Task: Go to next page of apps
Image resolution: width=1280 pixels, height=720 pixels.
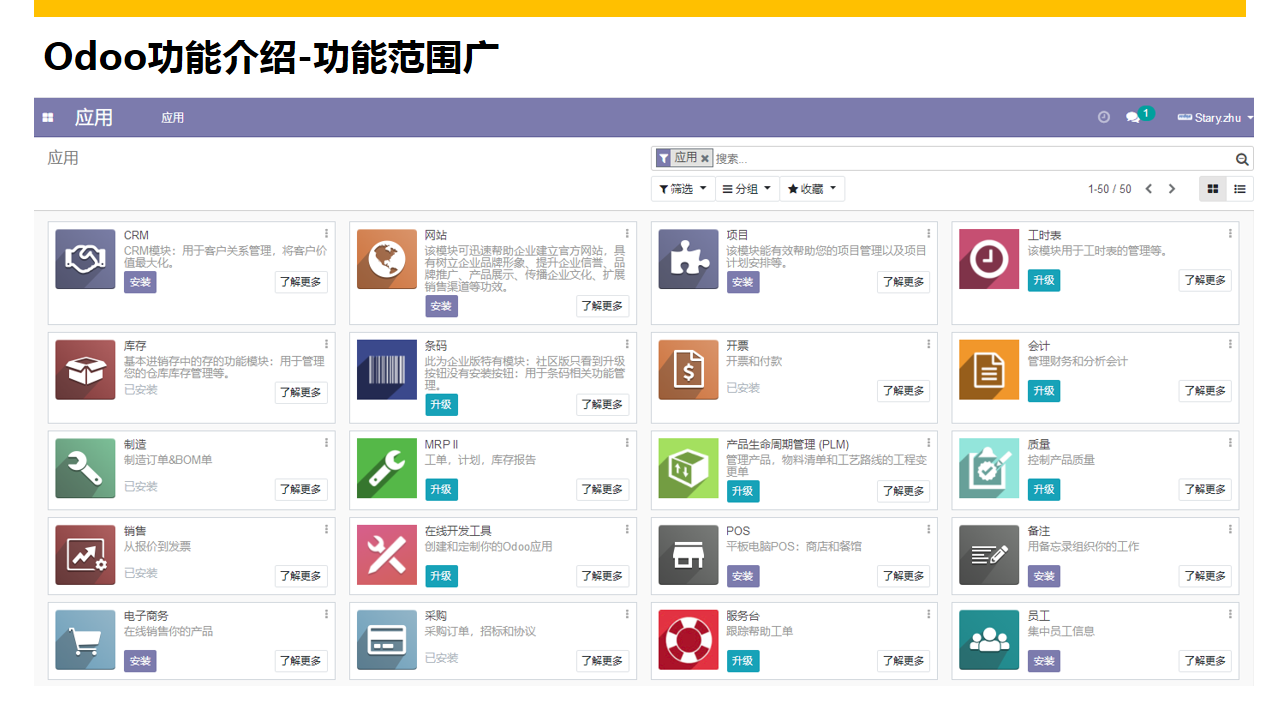Action: (x=1172, y=189)
